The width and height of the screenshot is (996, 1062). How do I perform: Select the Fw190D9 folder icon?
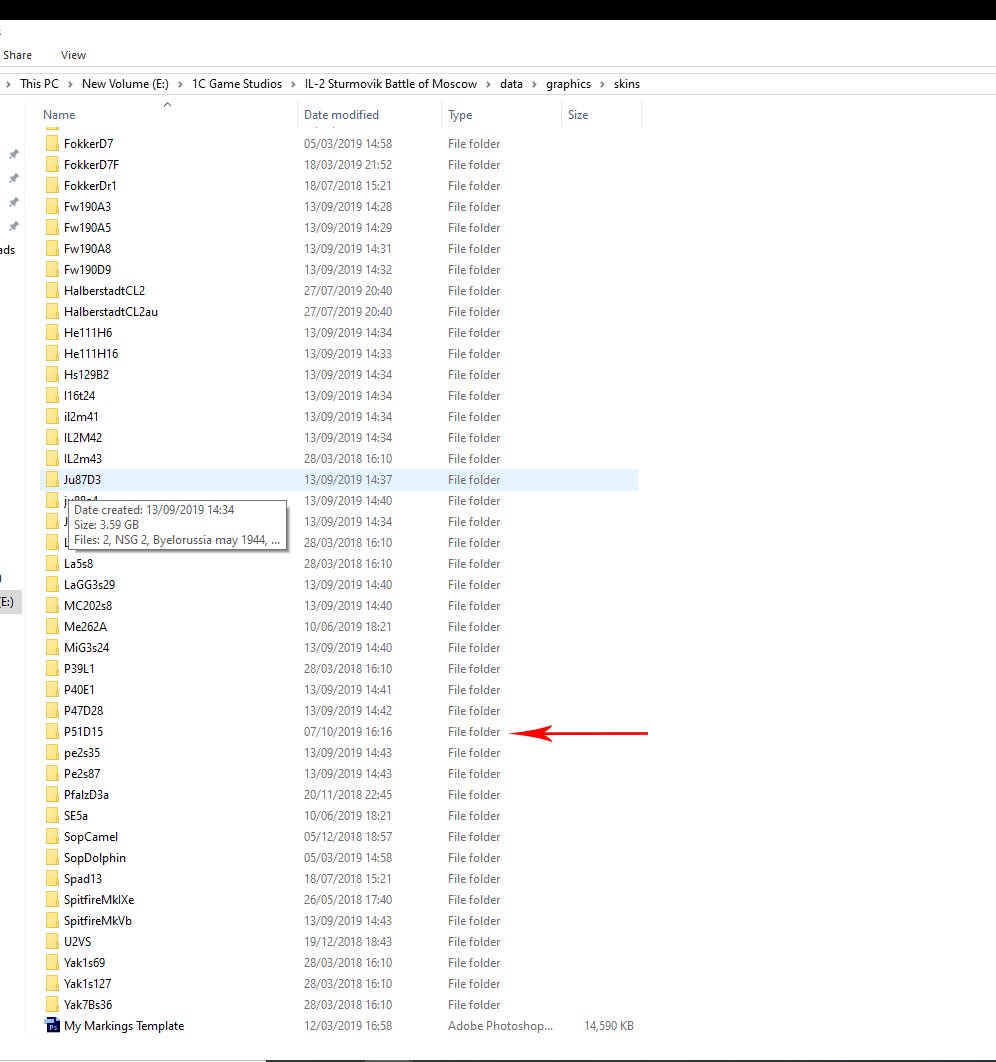[52, 270]
